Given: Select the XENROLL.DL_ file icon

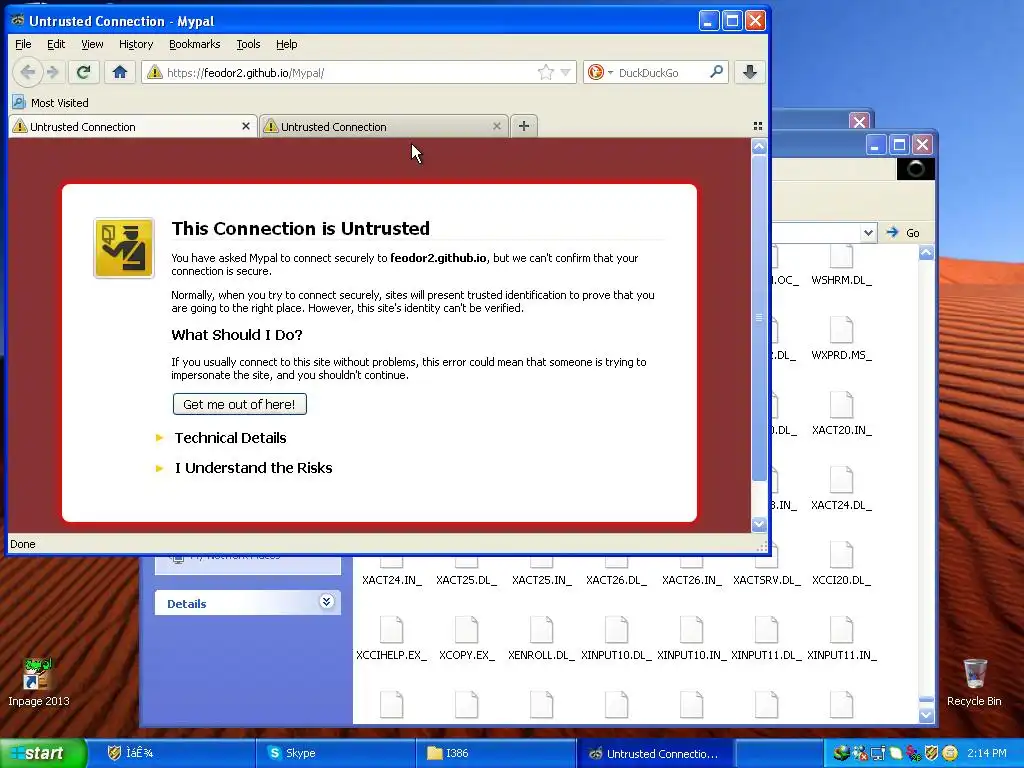Looking at the screenshot, I should pos(541,630).
